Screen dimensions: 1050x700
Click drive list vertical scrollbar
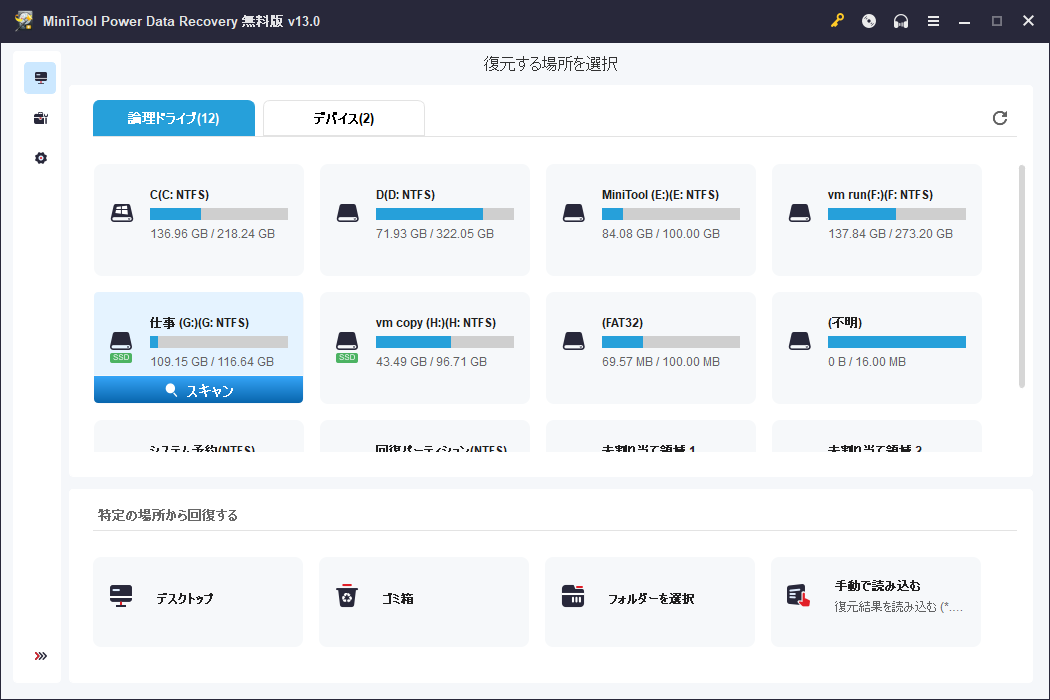tap(1021, 276)
